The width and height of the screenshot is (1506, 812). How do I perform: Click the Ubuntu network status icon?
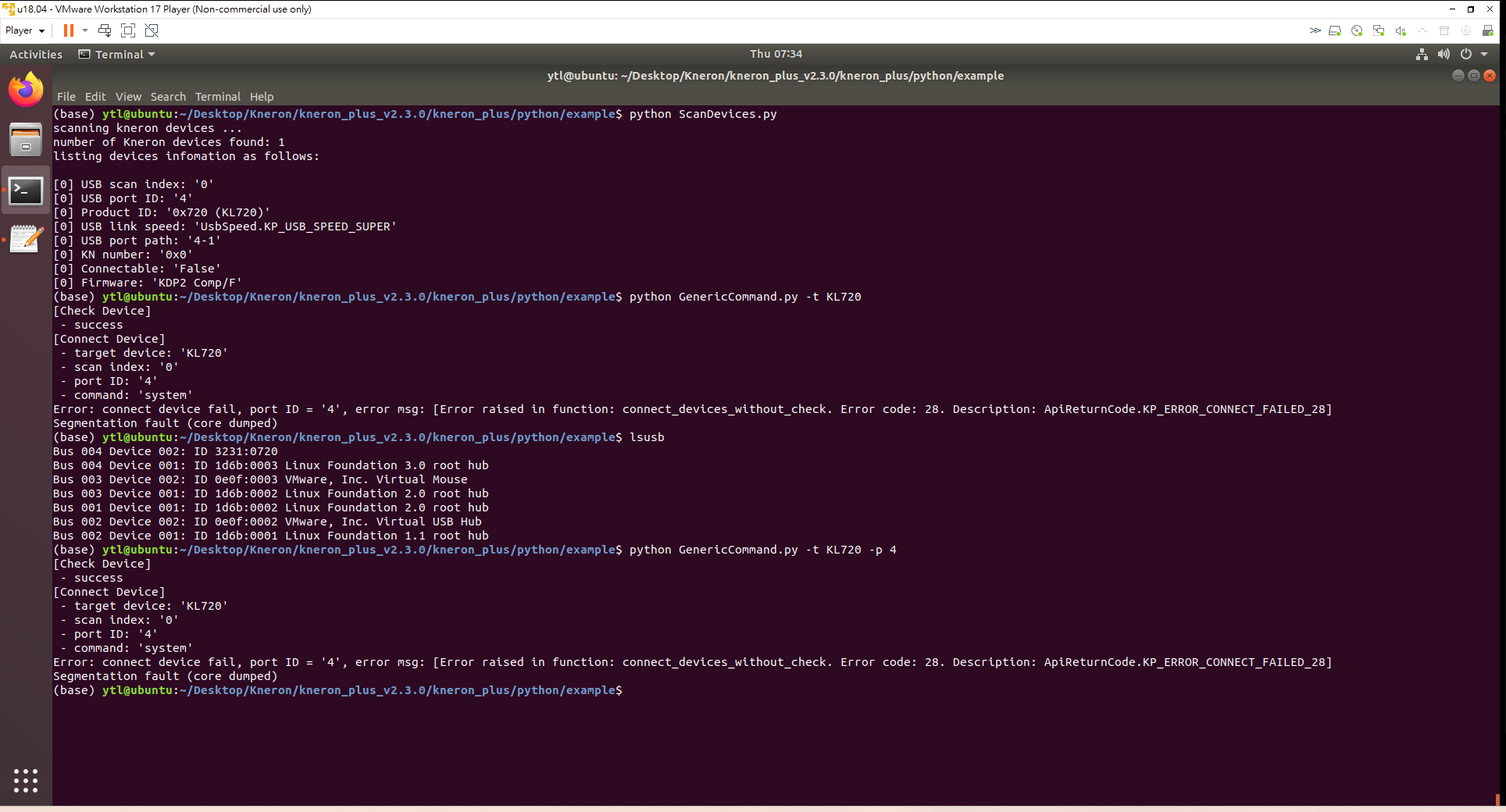click(1422, 54)
